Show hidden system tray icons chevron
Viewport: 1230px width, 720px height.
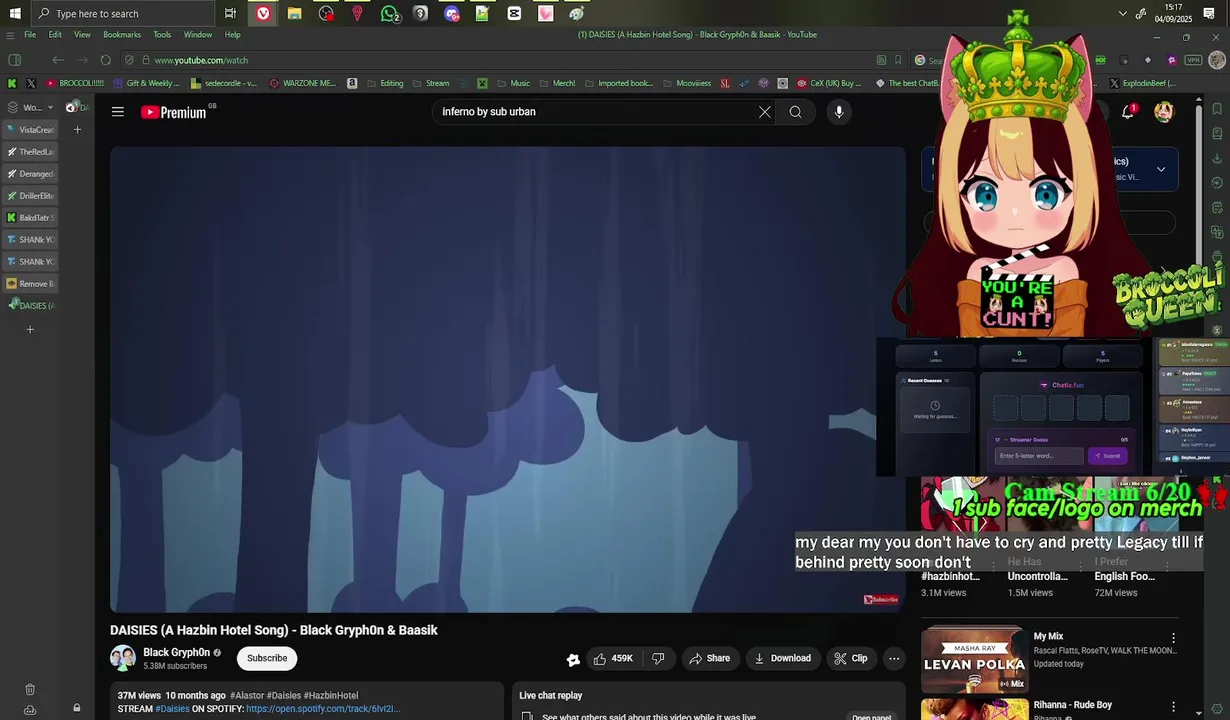tap(1123, 13)
